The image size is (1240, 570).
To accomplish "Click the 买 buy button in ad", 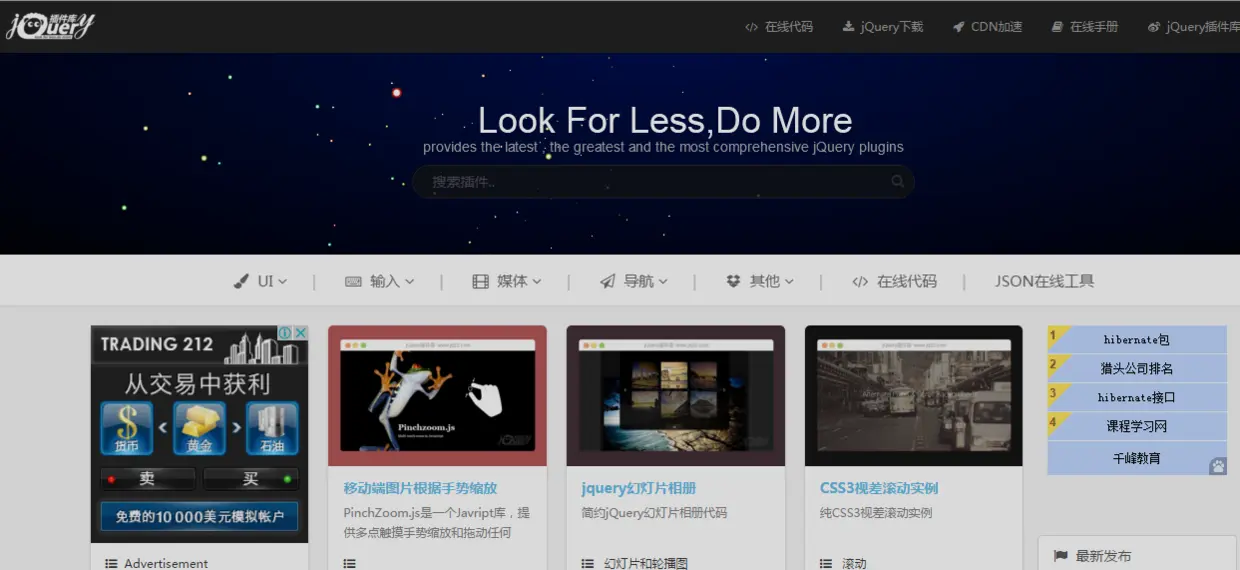I will pyautogui.click(x=251, y=479).
